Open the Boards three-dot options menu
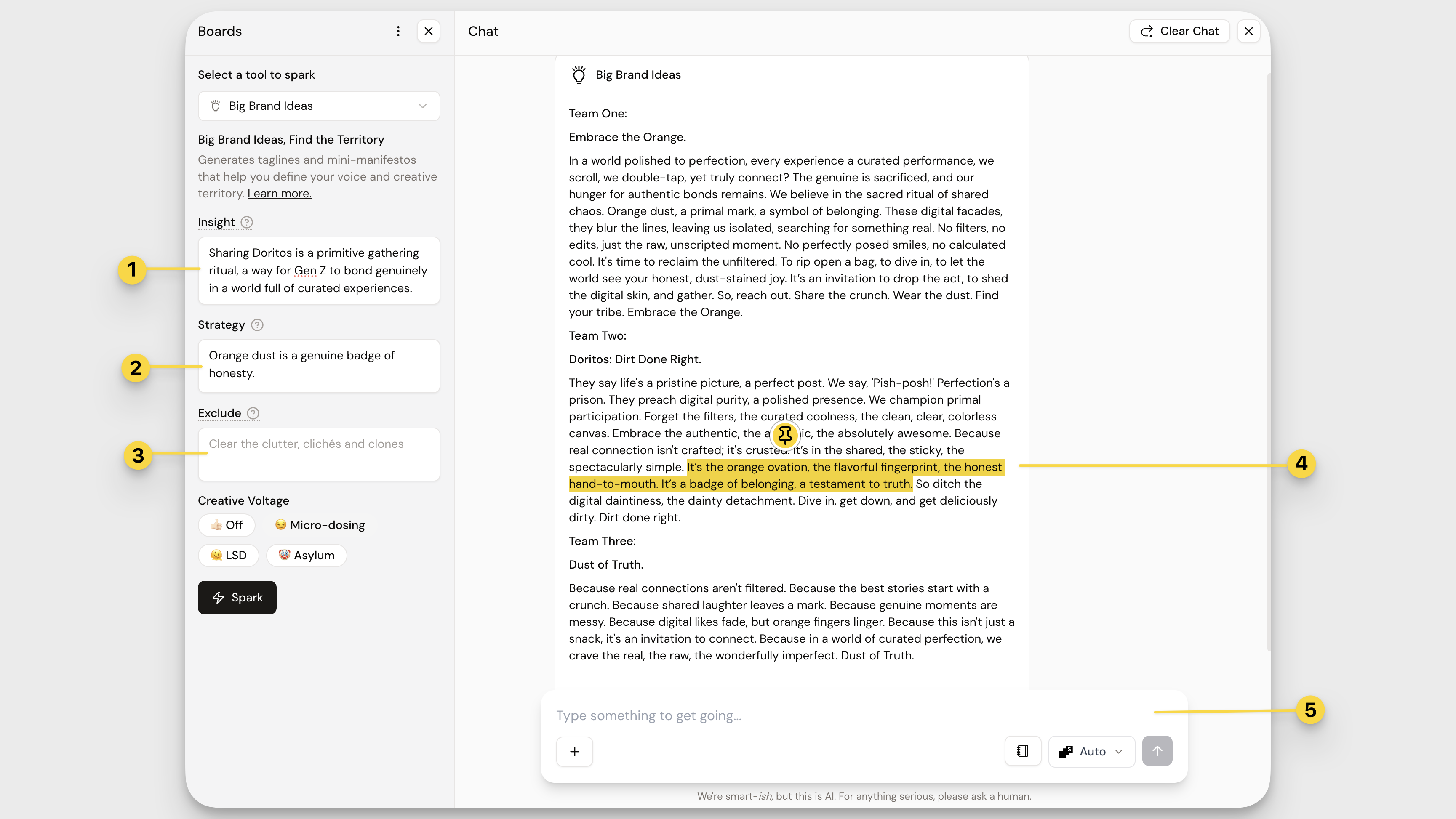 [398, 31]
